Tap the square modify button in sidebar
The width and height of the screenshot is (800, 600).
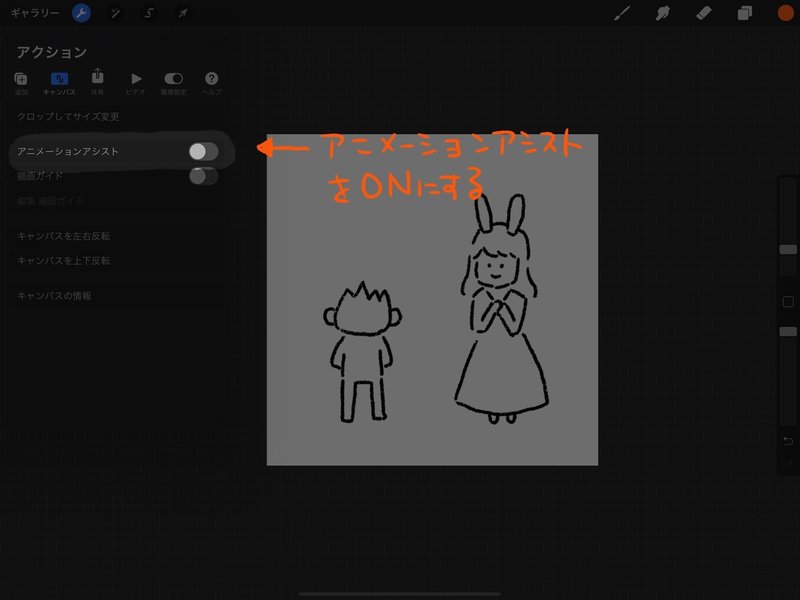coord(788,302)
